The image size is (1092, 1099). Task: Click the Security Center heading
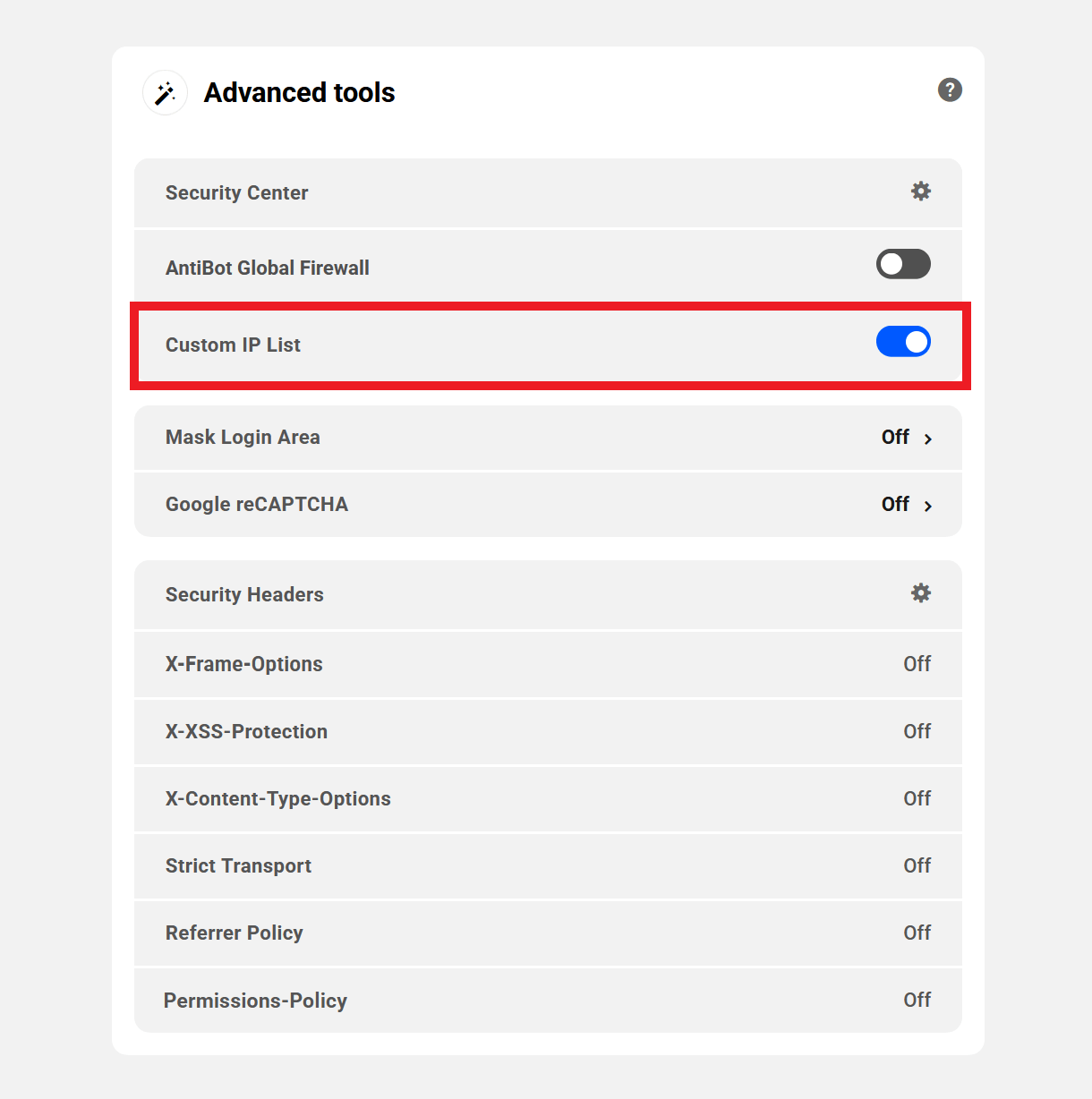(237, 193)
